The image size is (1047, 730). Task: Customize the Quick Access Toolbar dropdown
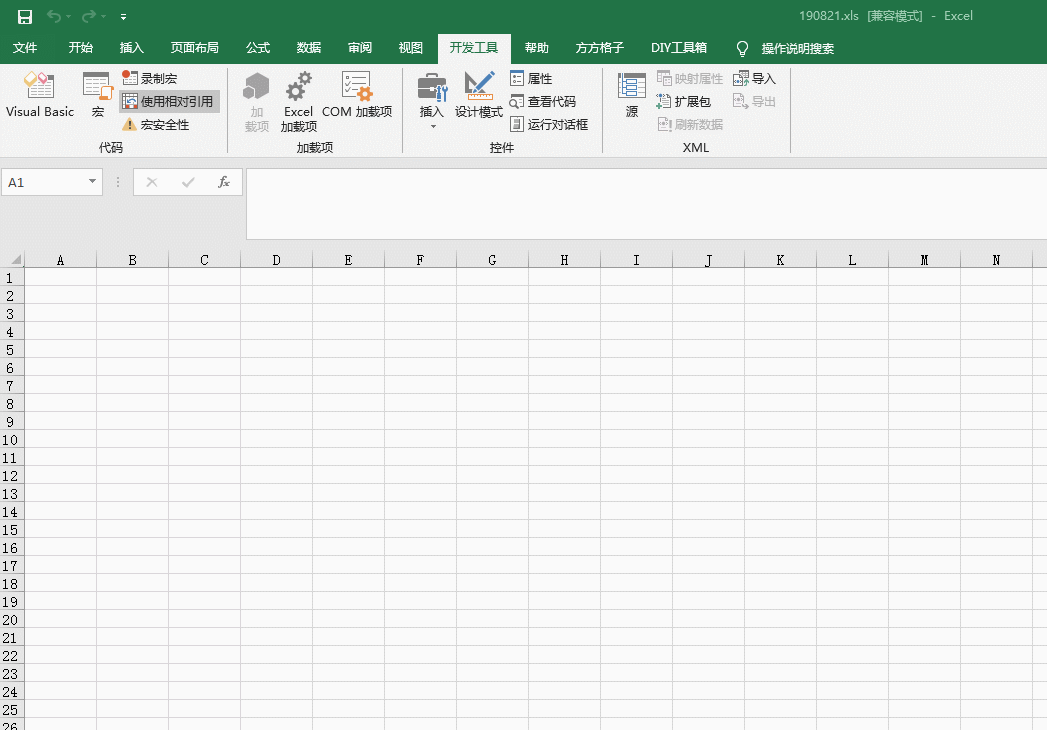[124, 17]
